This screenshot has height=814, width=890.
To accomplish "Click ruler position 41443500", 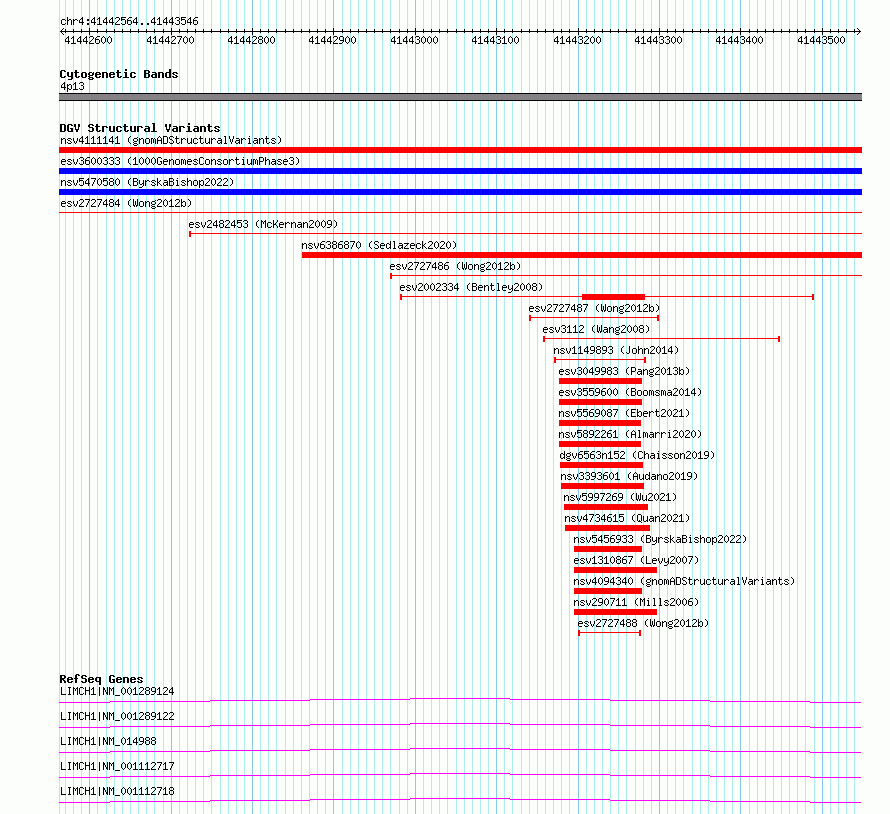I will tap(821, 40).
